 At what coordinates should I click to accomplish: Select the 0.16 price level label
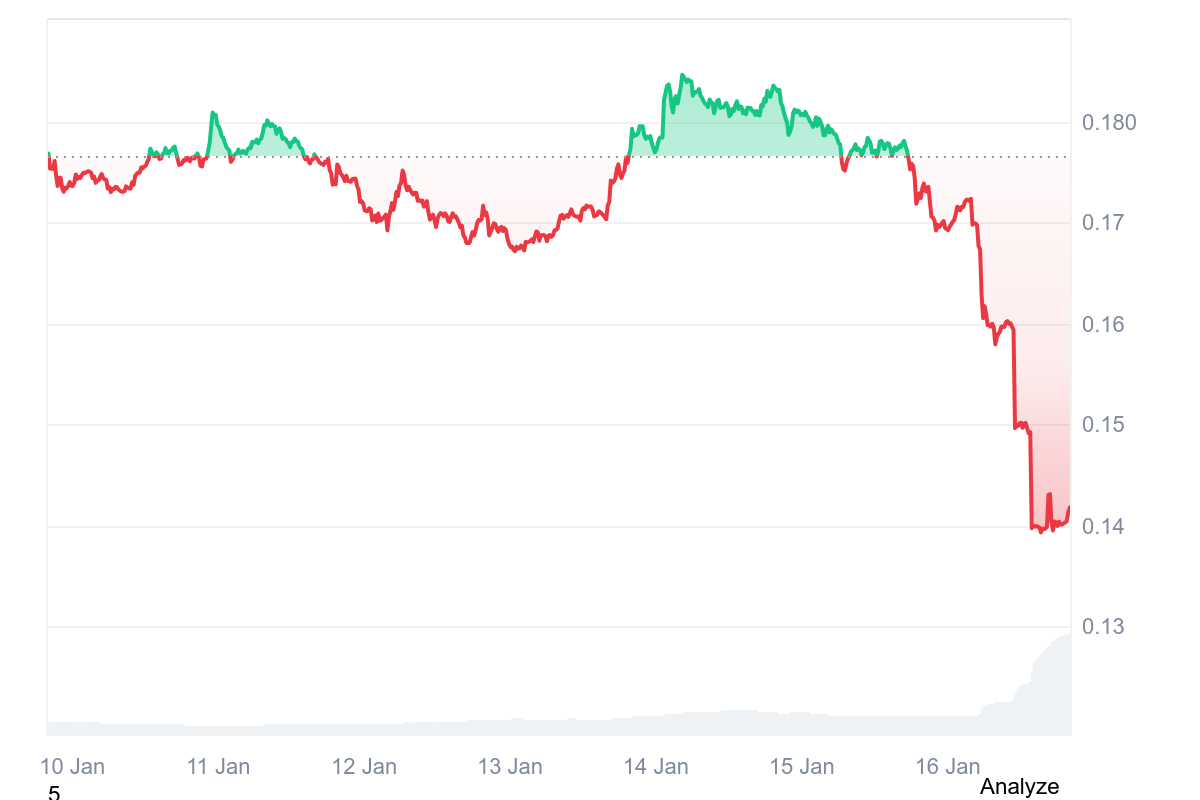pos(1104,325)
